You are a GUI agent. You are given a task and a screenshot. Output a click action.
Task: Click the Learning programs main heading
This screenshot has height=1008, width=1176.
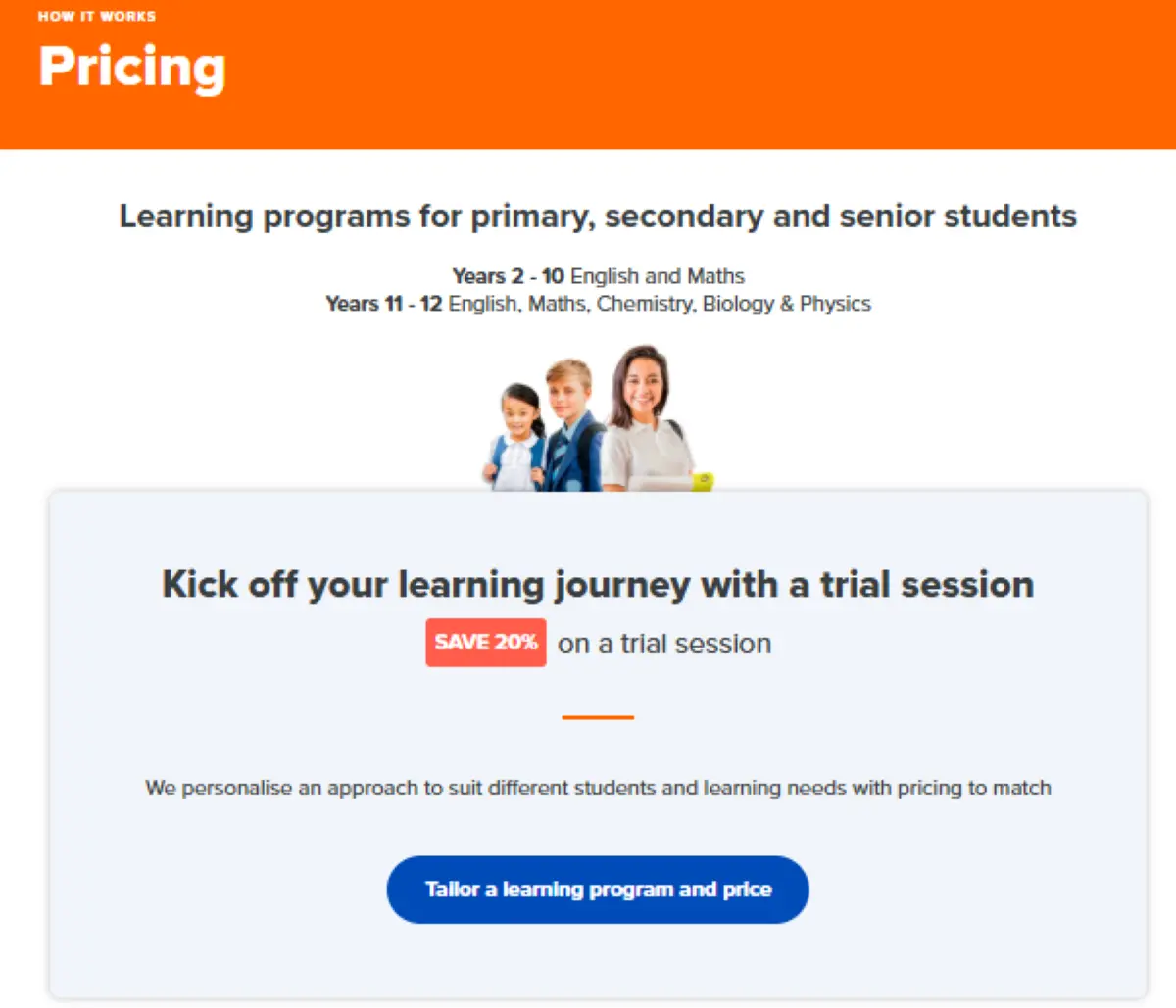click(x=598, y=216)
